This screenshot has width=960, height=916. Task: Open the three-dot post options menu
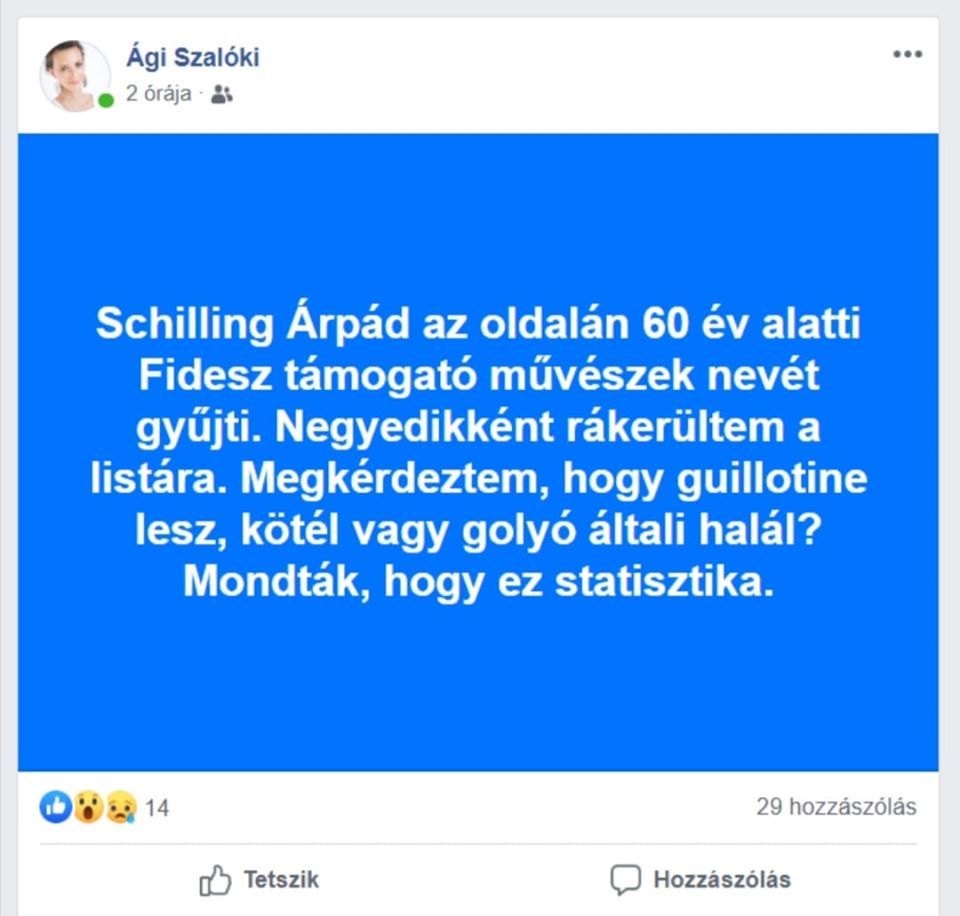pyautogui.click(x=907, y=54)
